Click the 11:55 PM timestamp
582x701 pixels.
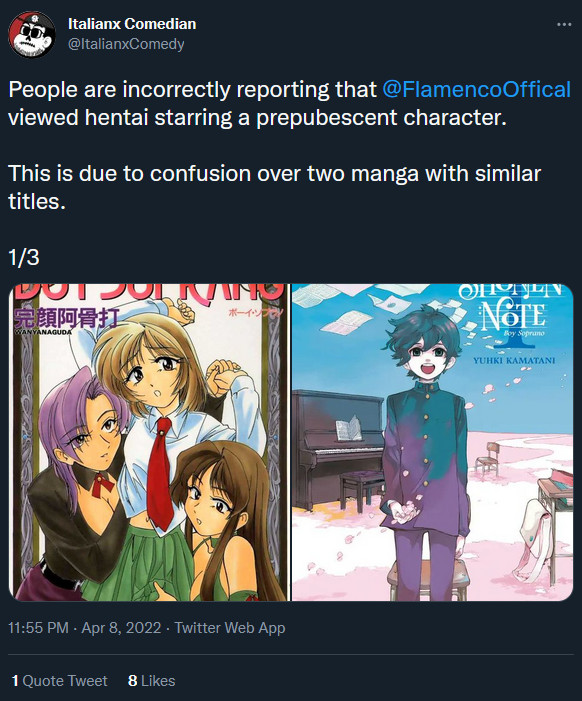(x=38, y=628)
